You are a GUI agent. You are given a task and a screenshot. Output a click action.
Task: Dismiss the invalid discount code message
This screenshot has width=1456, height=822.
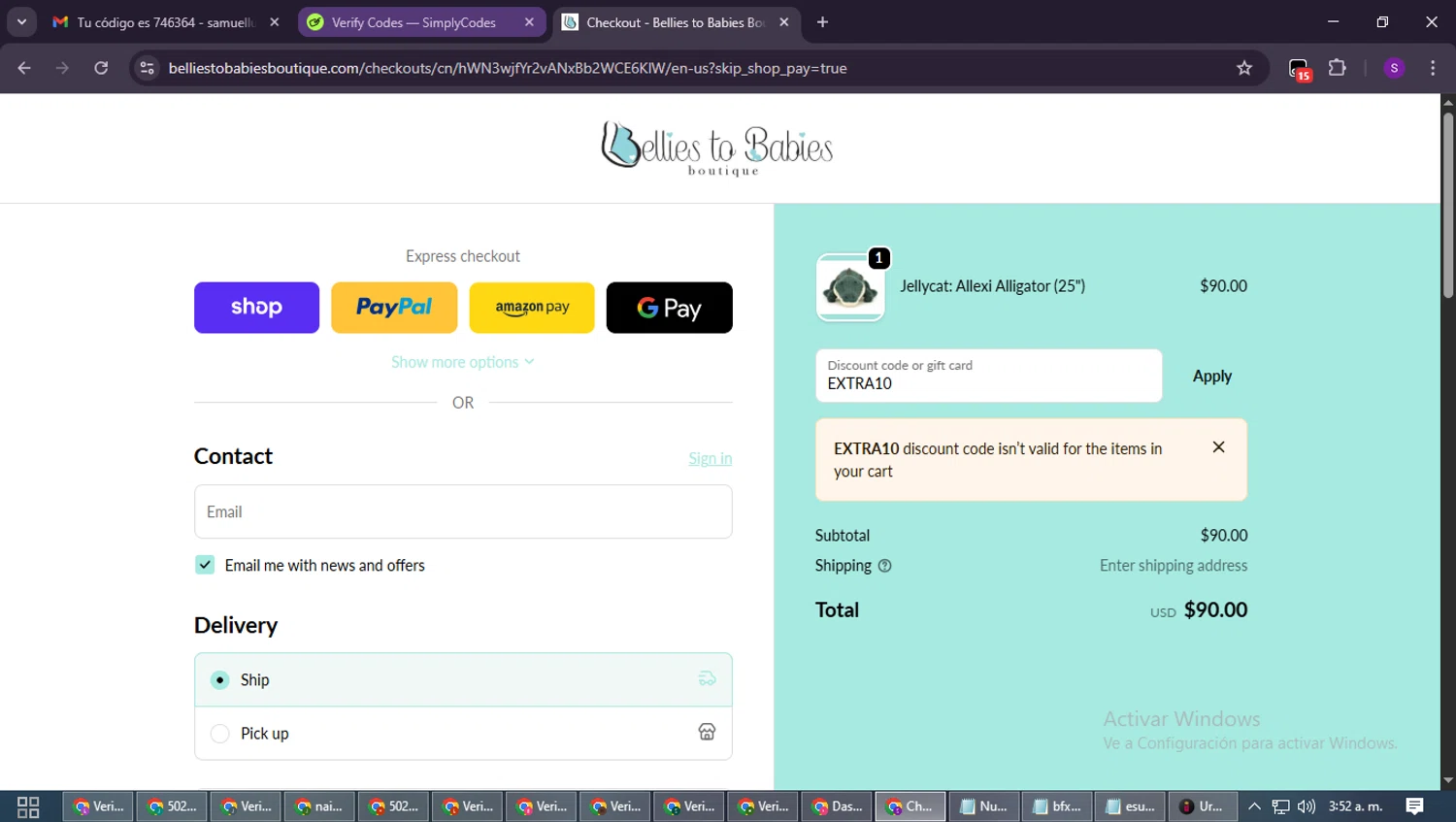pyautogui.click(x=1218, y=446)
